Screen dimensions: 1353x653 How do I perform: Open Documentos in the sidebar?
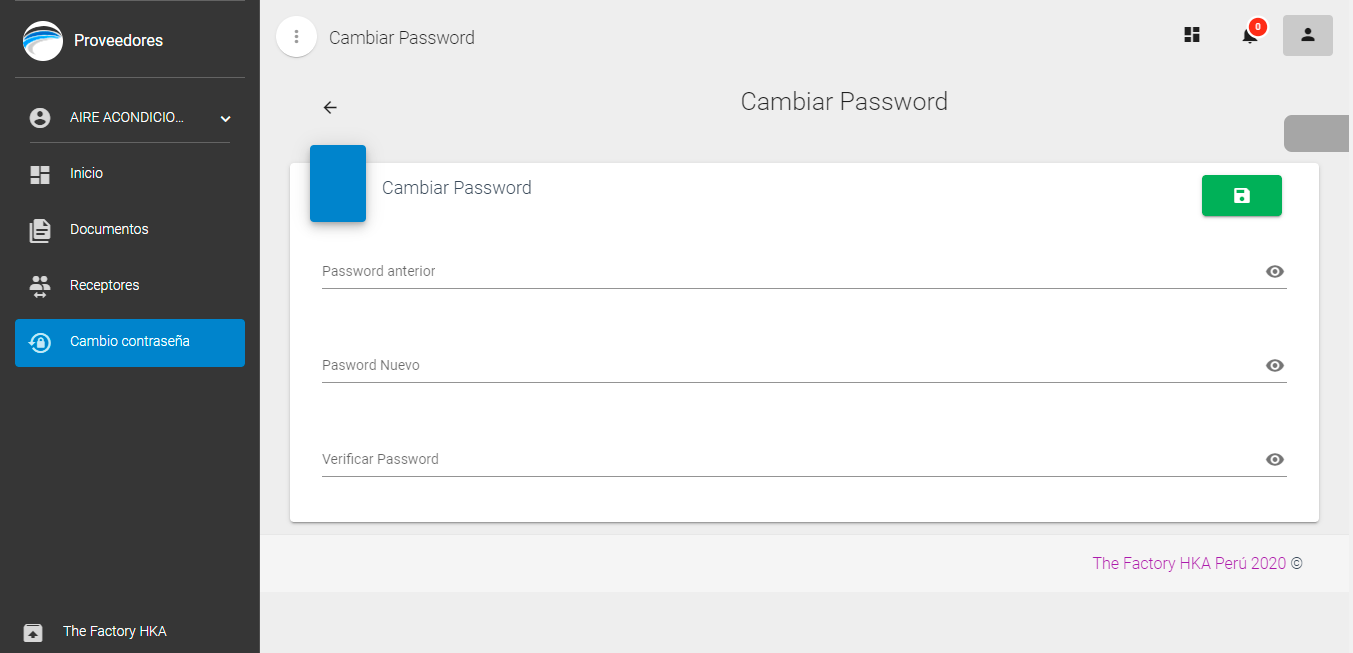point(130,230)
